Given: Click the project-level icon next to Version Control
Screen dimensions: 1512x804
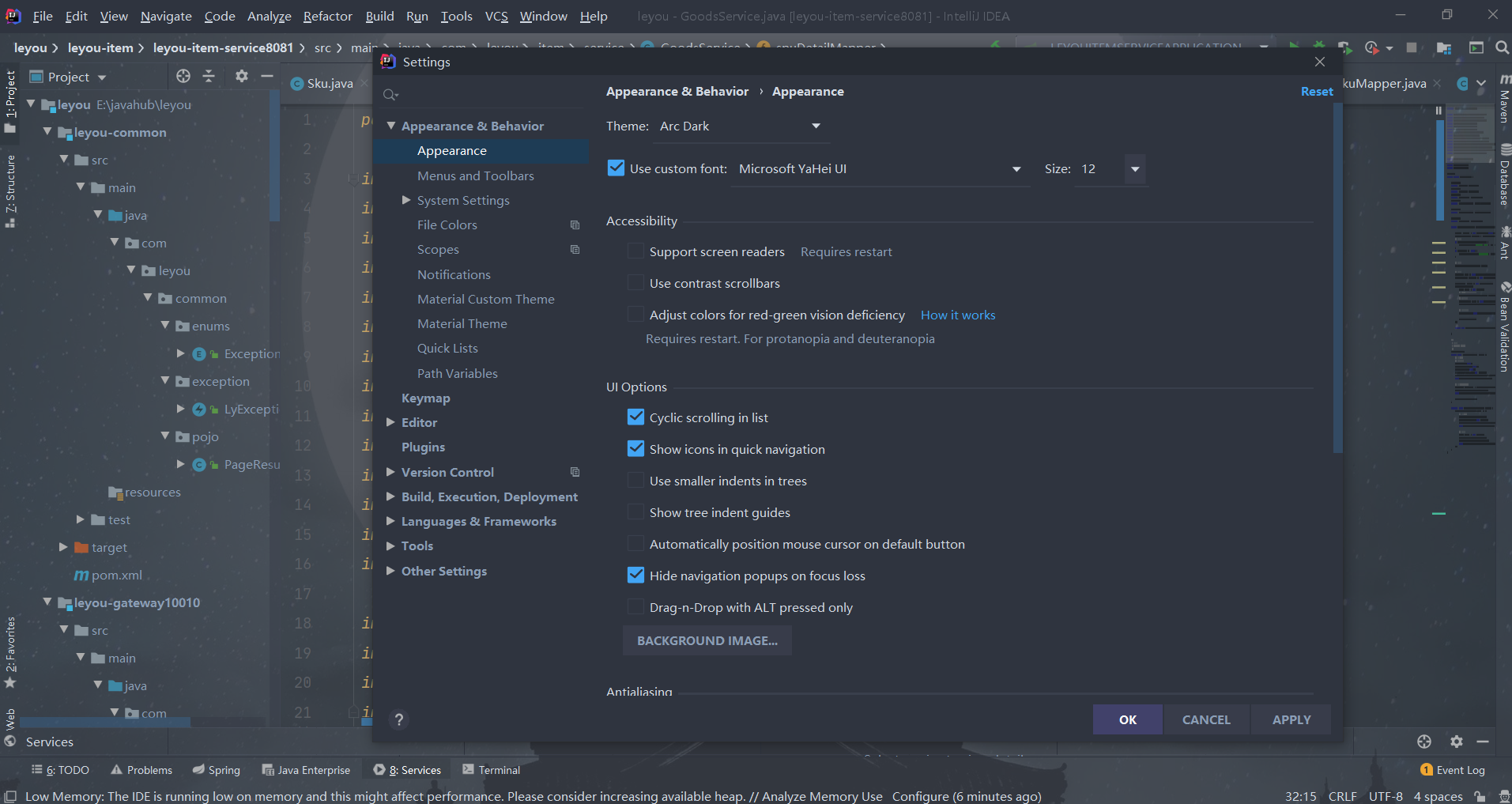Looking at the screenshot, I should tap(575, 473).
